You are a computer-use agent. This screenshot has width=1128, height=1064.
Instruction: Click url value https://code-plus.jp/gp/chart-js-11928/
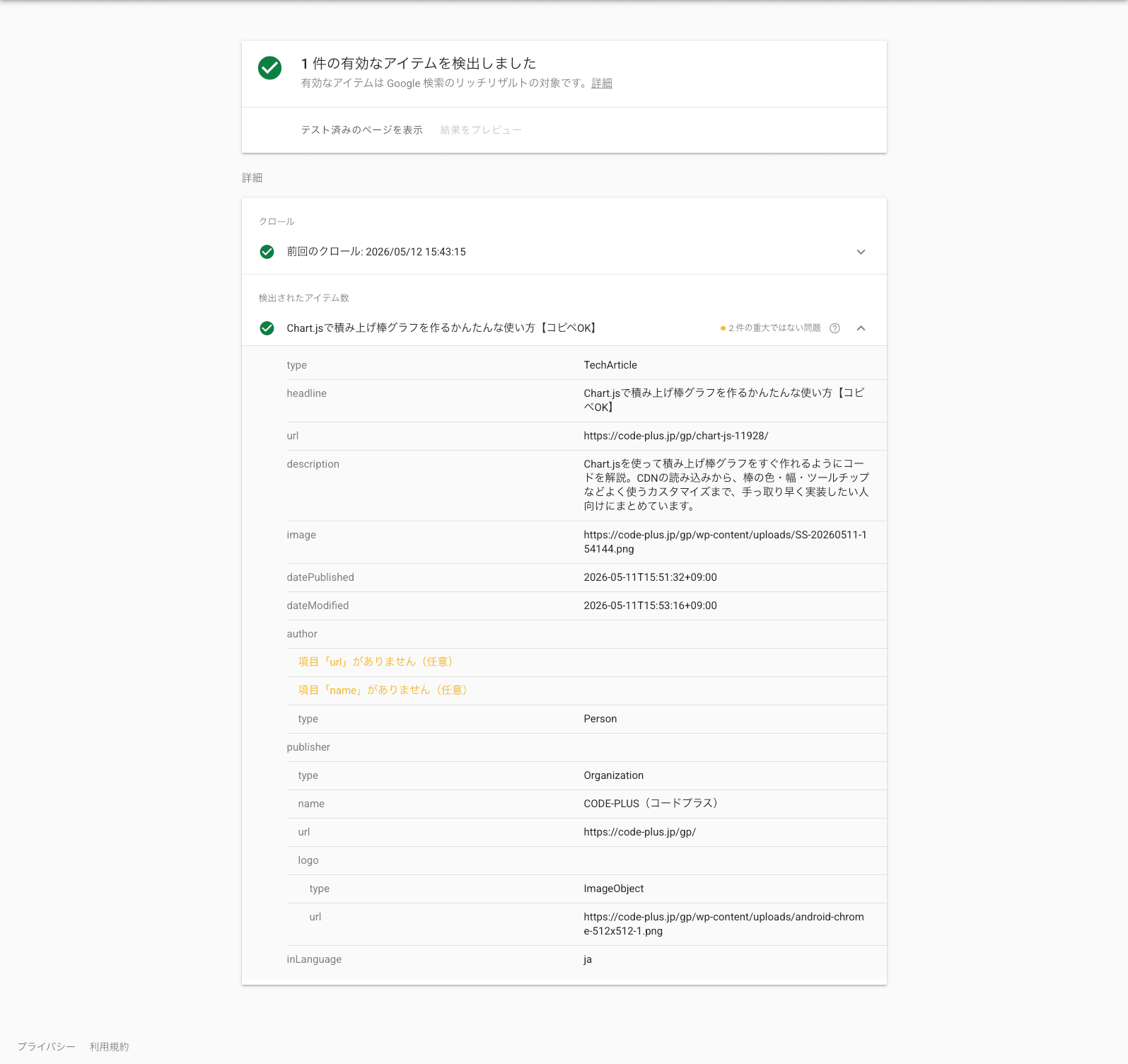click(x=676, y=436)
